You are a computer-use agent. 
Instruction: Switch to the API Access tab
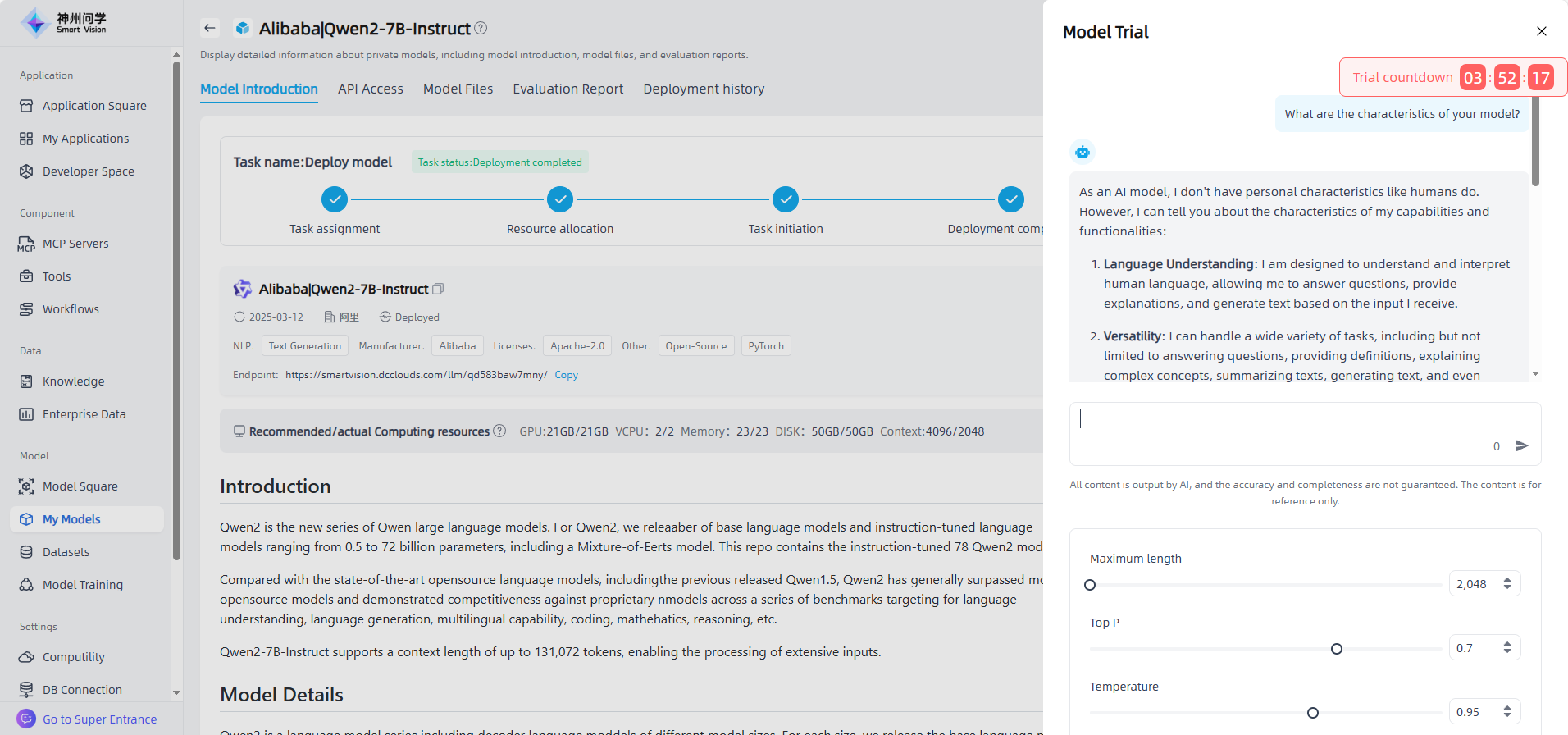tap(370, 89)
